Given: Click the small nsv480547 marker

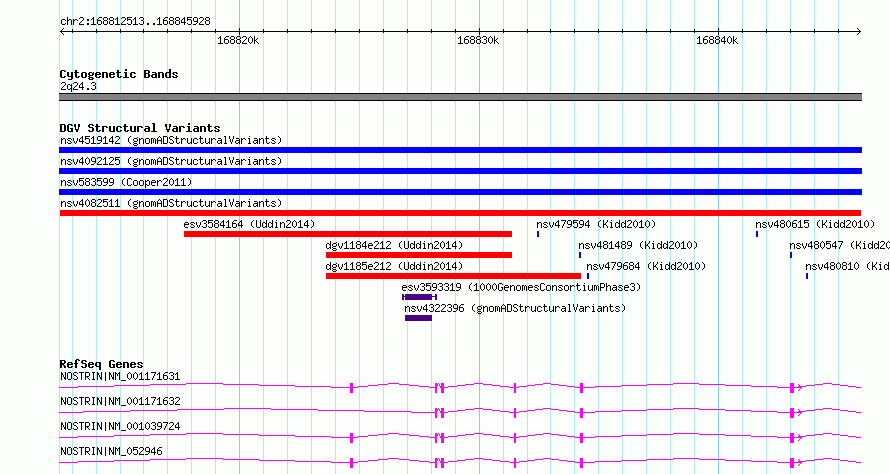Looking at the screenshot, I should [x=791, y=255].
